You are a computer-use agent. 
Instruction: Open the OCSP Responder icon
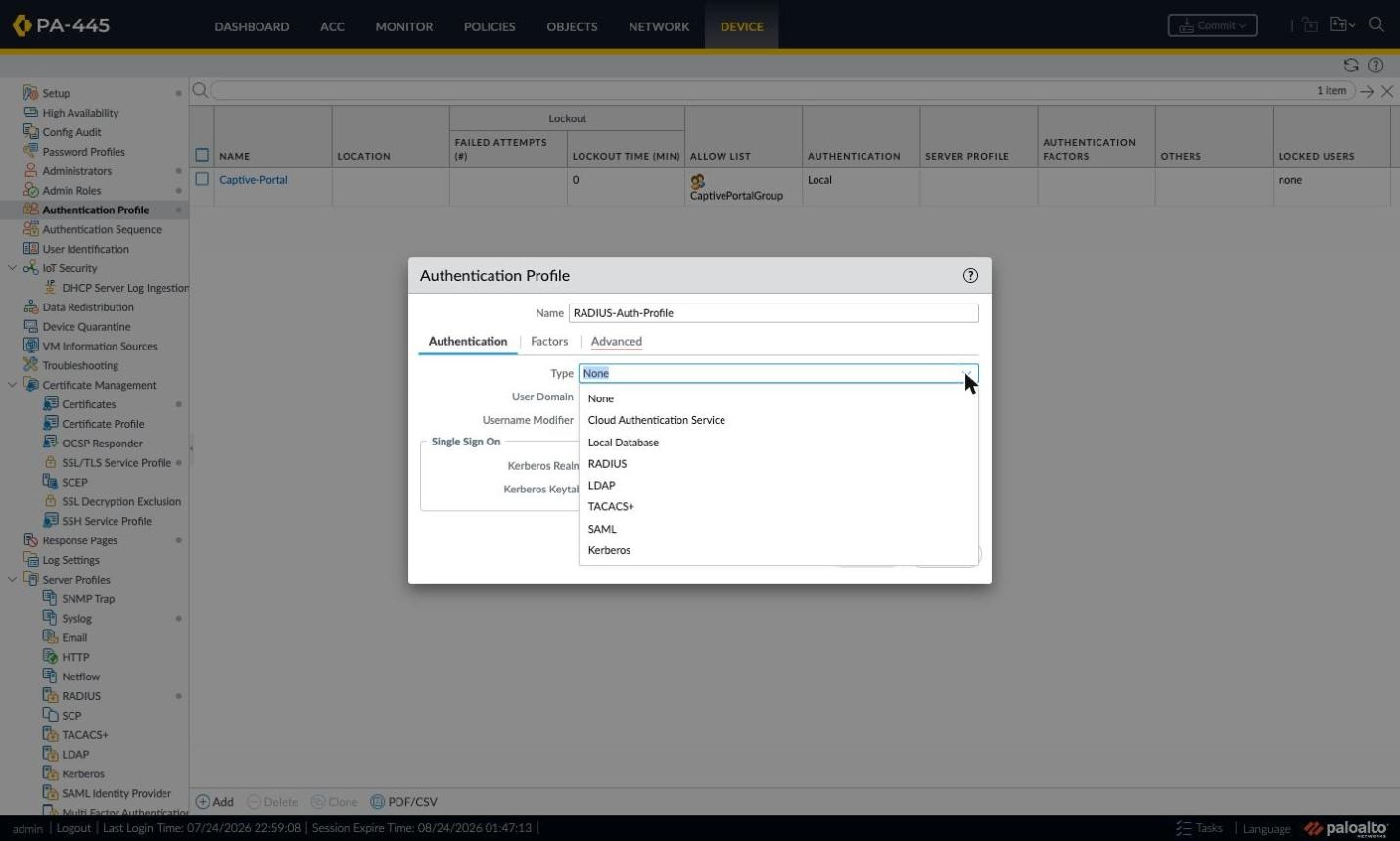coord(51,443)
